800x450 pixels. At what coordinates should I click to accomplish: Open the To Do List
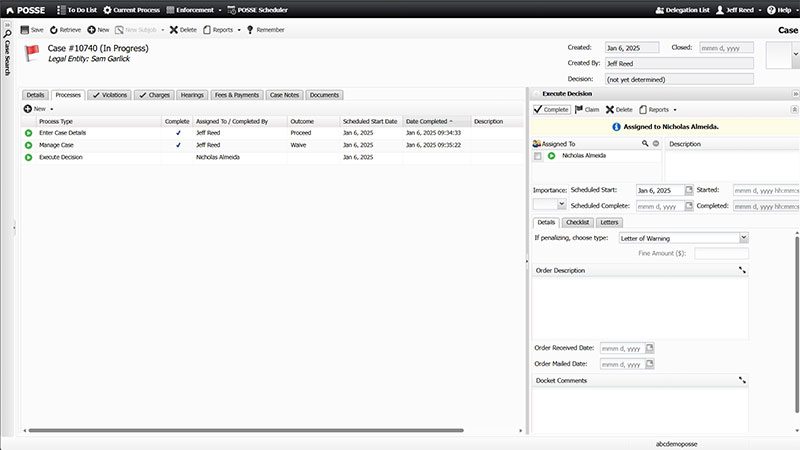(77, 10)
